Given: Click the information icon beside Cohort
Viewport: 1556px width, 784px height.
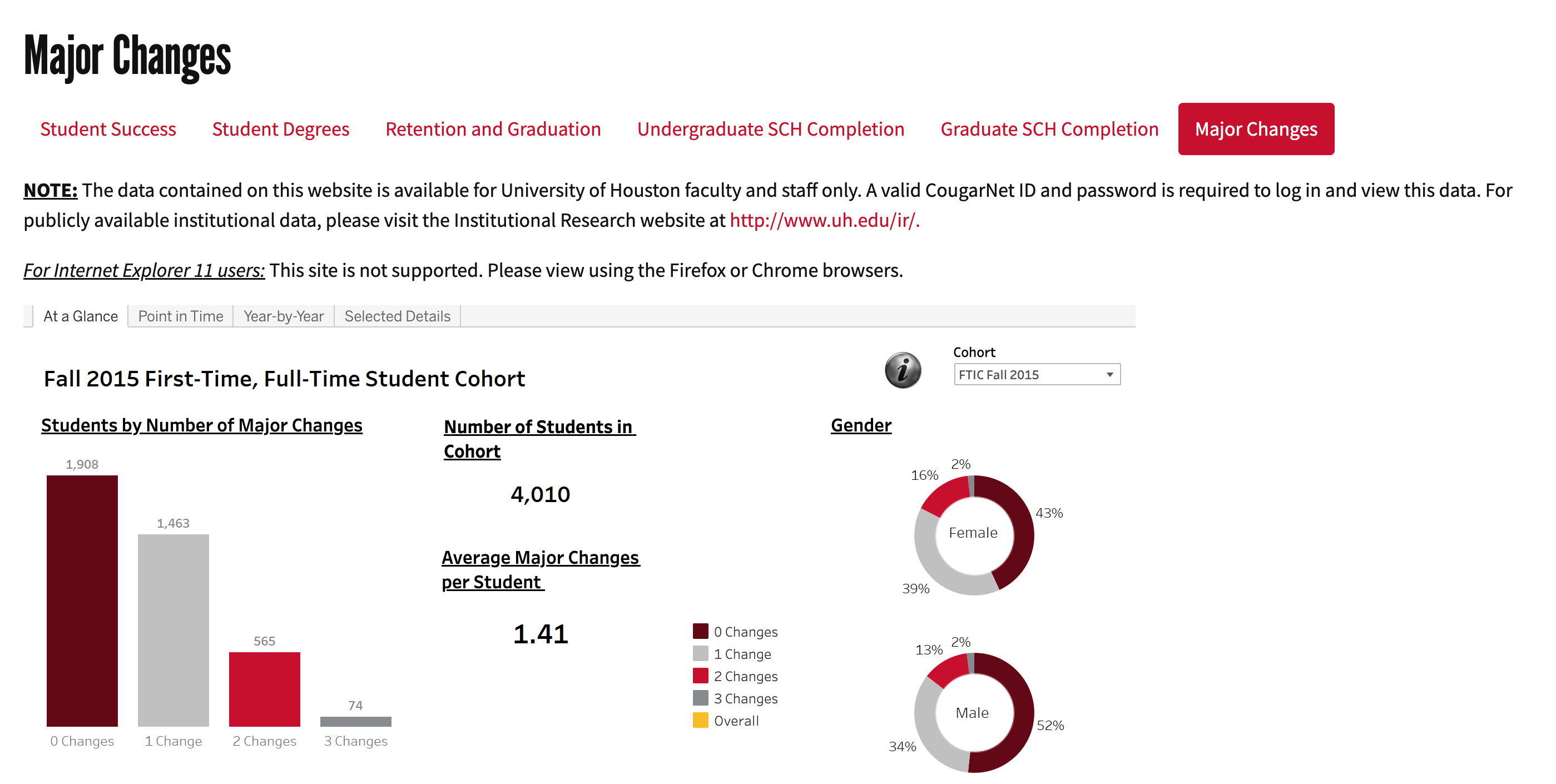Looking at the screenshot, I should click(x=903, y=370).
